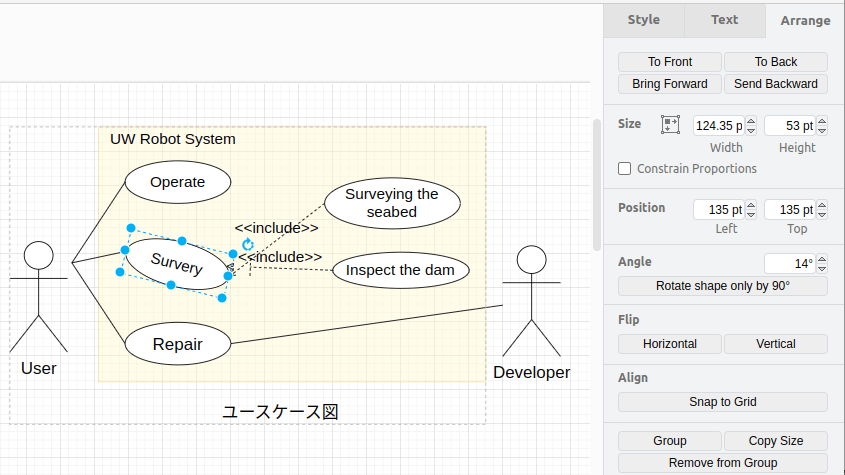Viewport: 845px width, 475px height.
Task: Decrease Height with the down stepper arrow
Action: click(x=822, y=130)
